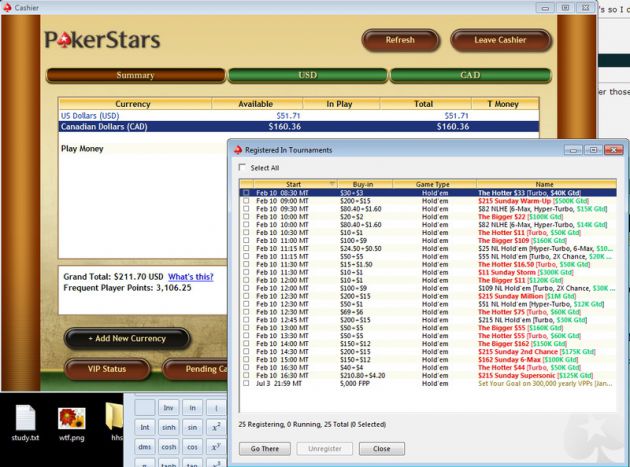Select the Play Money row
This screenshot has height=467, width=630.
click(143, 149)
